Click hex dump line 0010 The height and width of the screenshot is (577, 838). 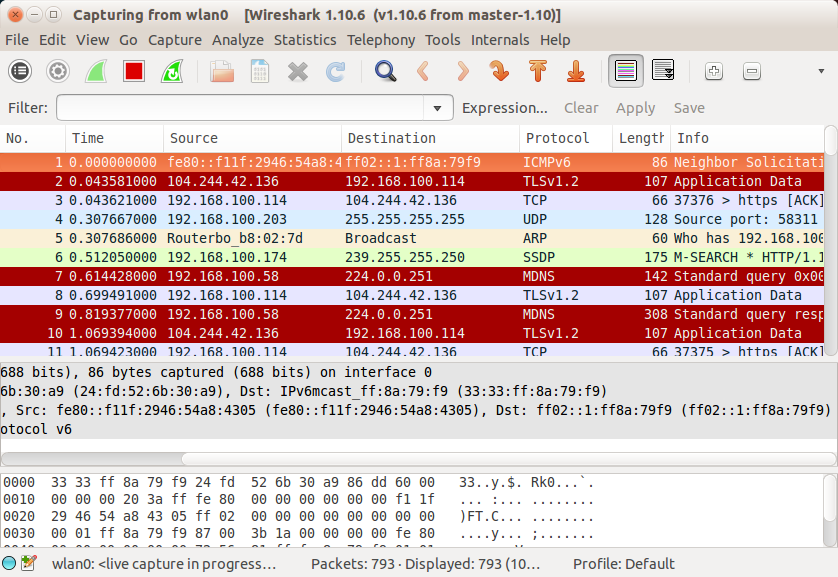click(299, 500)
